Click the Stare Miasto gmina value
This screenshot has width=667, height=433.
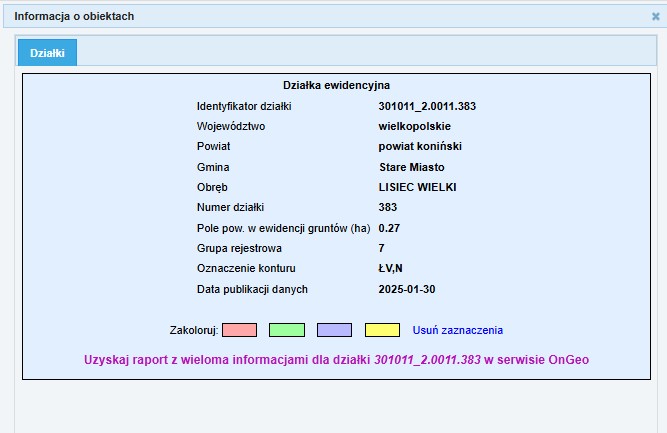412,167
